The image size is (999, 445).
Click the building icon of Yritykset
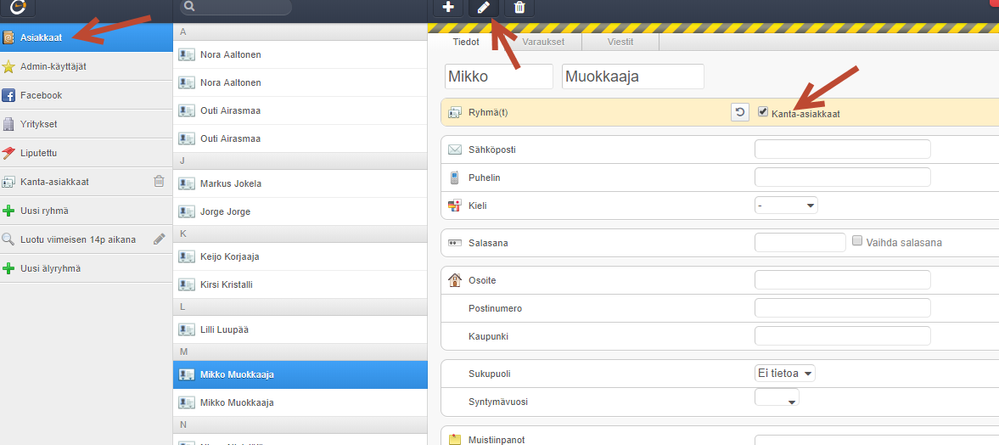pyautogui.click(x=9, y=124)
